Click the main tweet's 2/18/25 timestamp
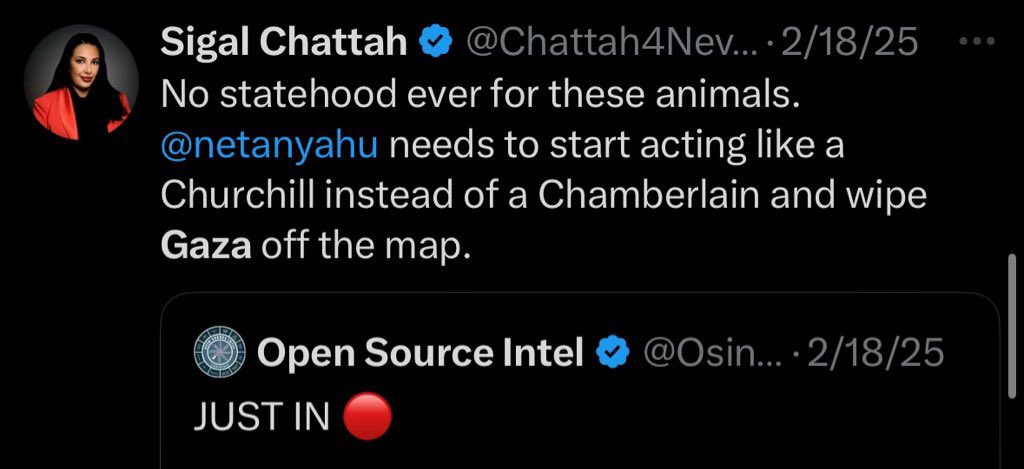 tap(848, 42)
